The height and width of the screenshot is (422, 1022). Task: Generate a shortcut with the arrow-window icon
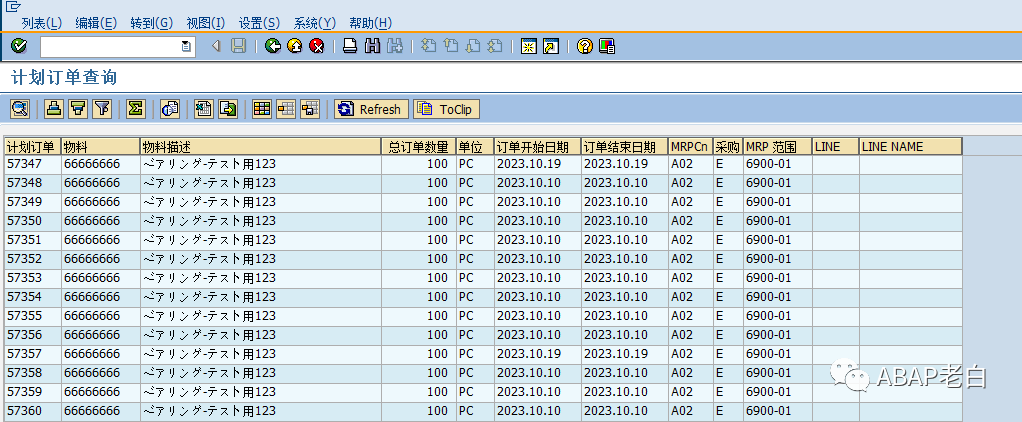click(x=551, y=46)
